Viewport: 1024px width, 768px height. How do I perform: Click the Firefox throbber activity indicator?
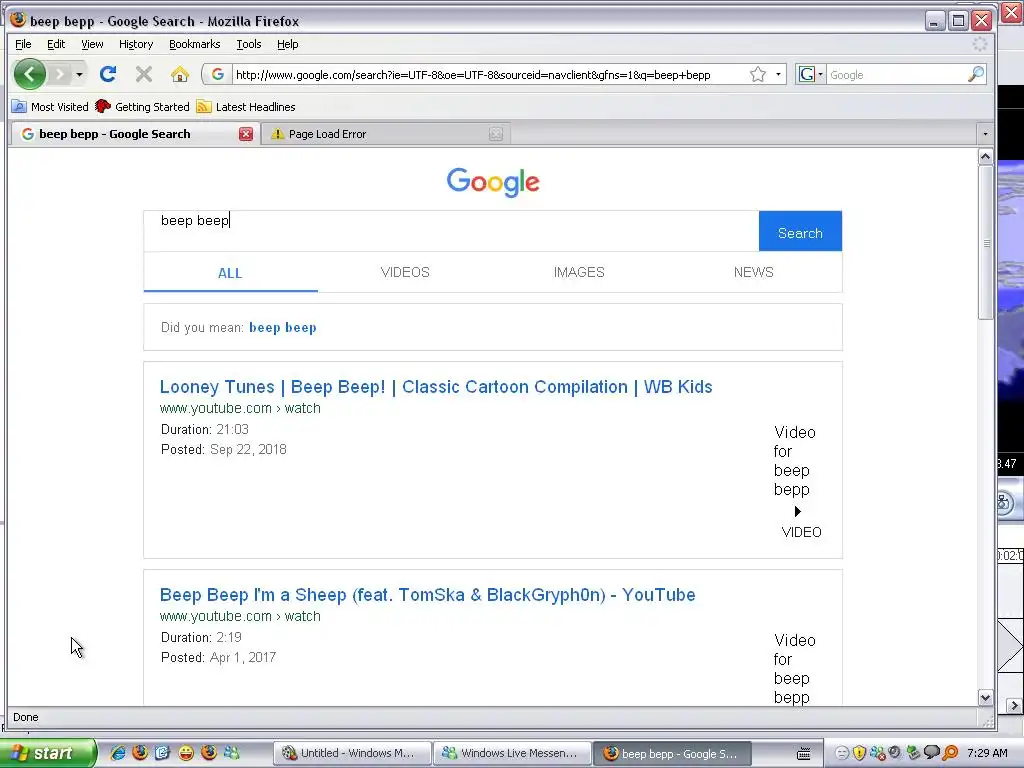(980, 44)
